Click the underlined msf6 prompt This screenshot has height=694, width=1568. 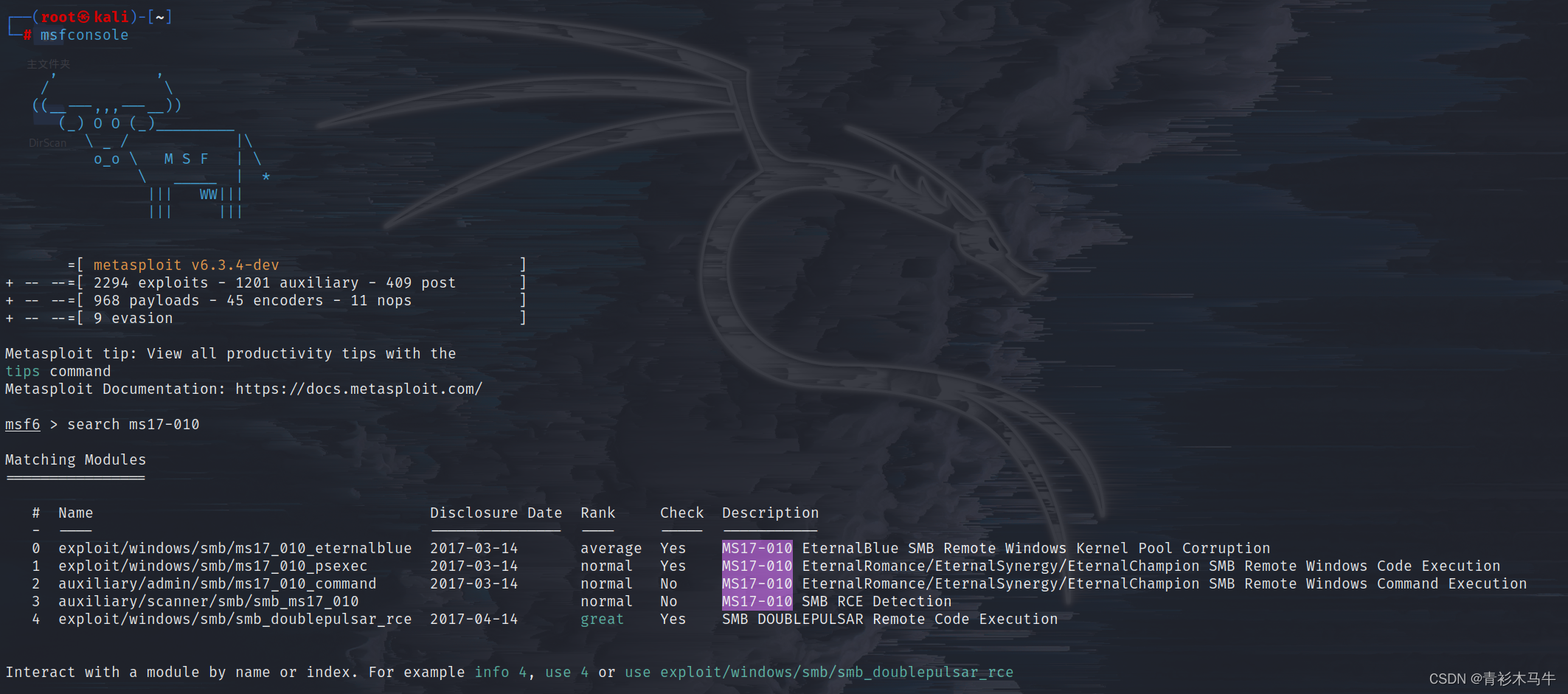(22, 424)
